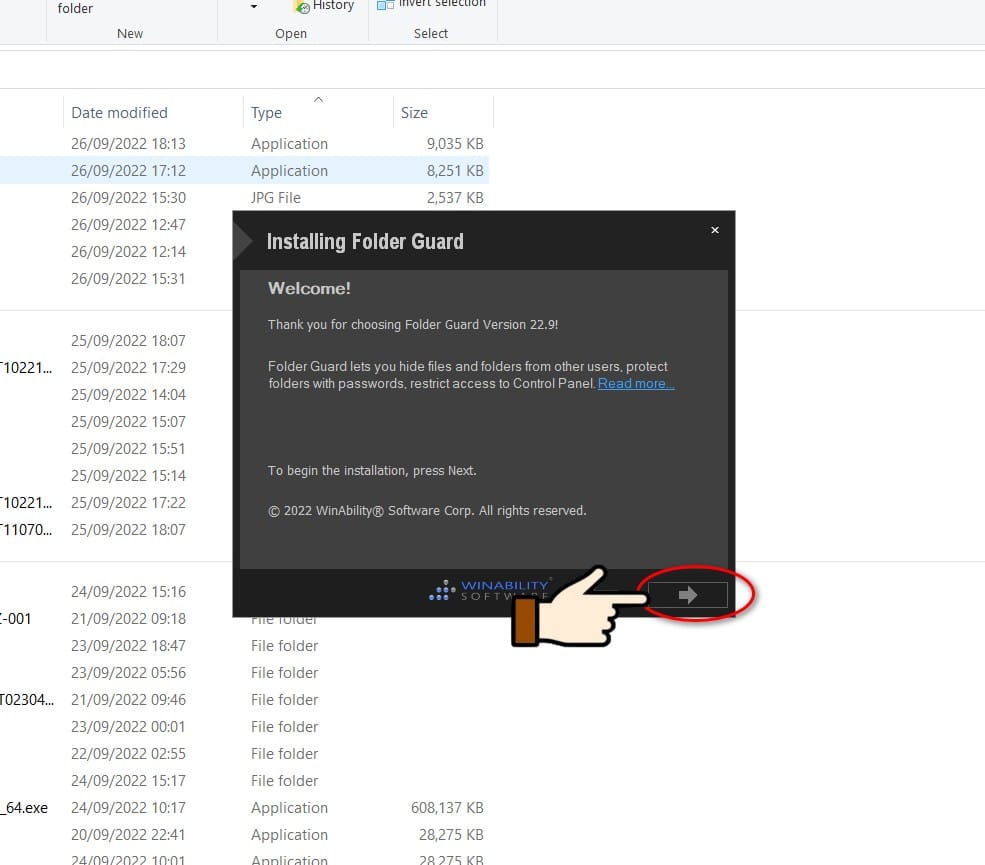
Task: Click the installer header triangle icon
Action: 242,241
